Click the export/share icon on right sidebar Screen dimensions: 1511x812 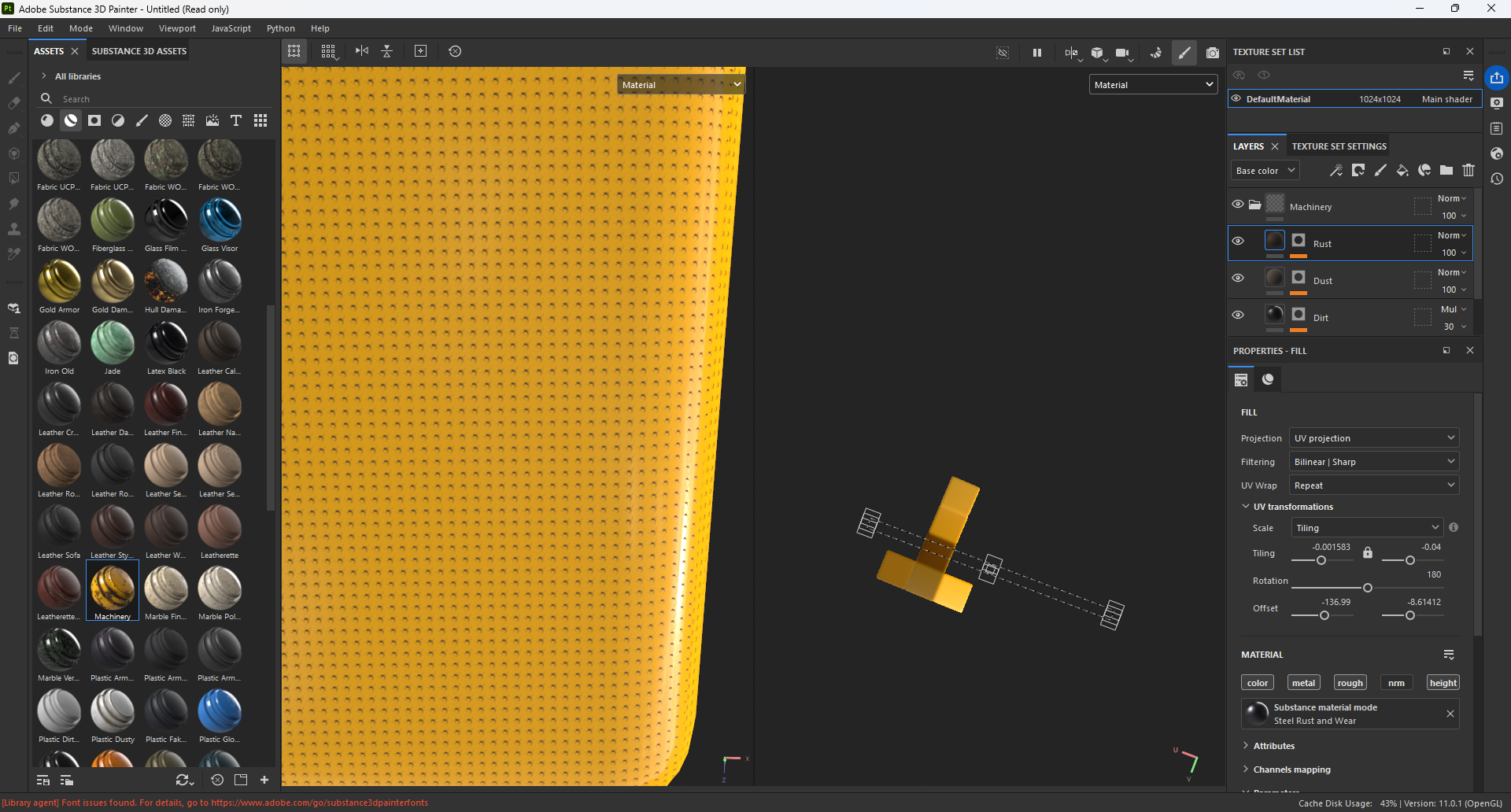coord(1497,78)
